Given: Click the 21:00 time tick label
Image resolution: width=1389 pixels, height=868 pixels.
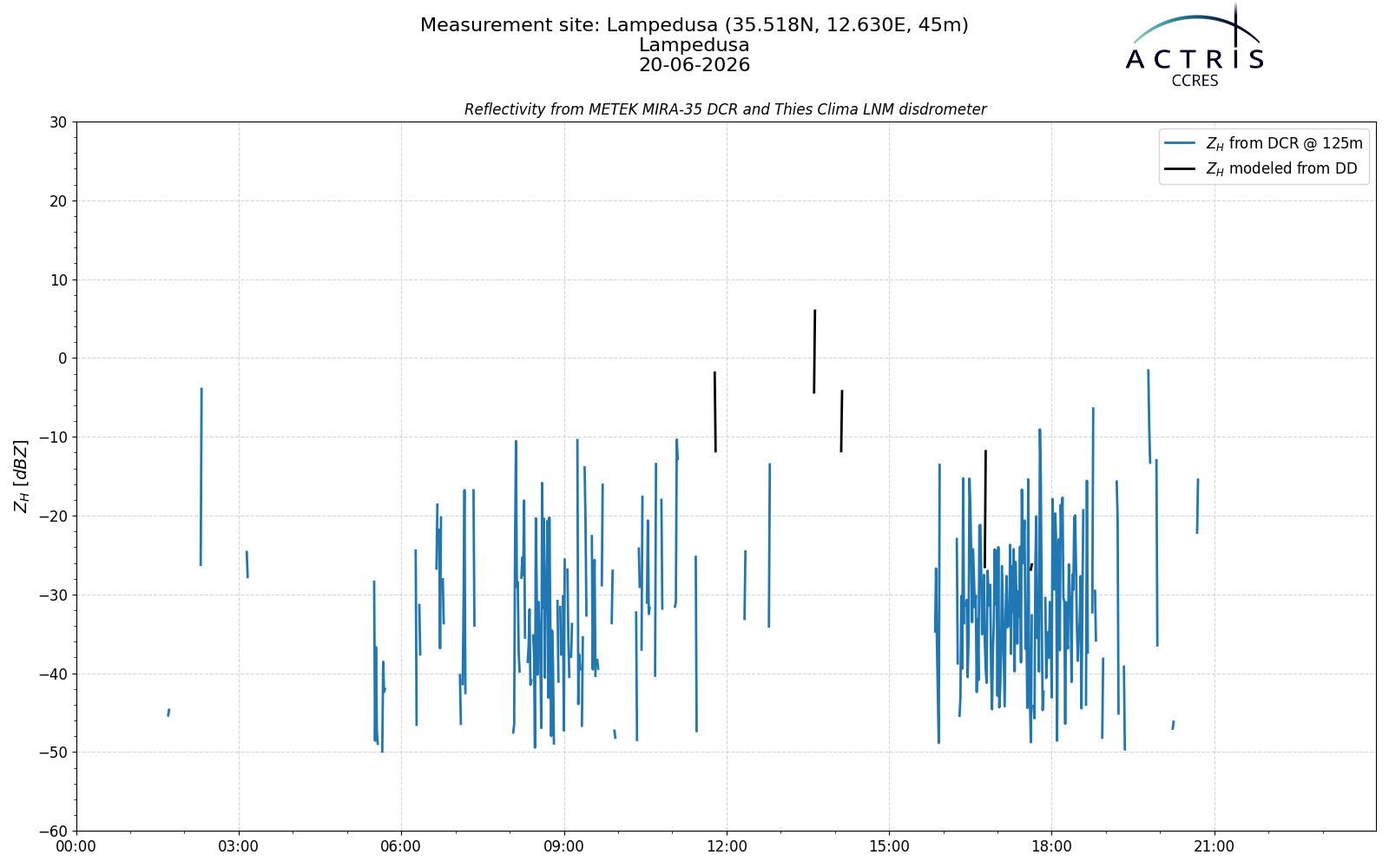Looking at the screenshot, I should [x=1214, y=846].
